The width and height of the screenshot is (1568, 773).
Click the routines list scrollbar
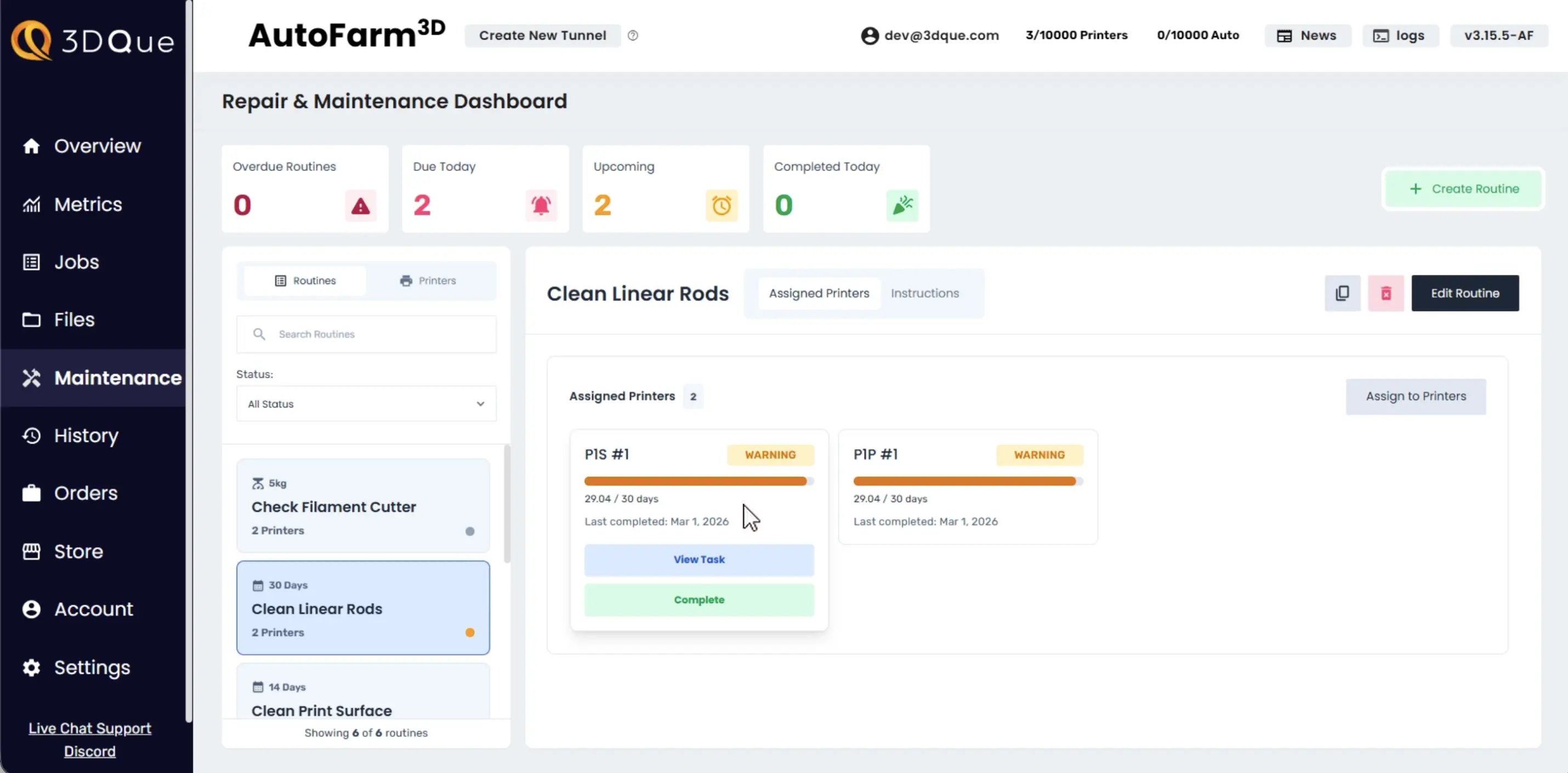(507, 504)
